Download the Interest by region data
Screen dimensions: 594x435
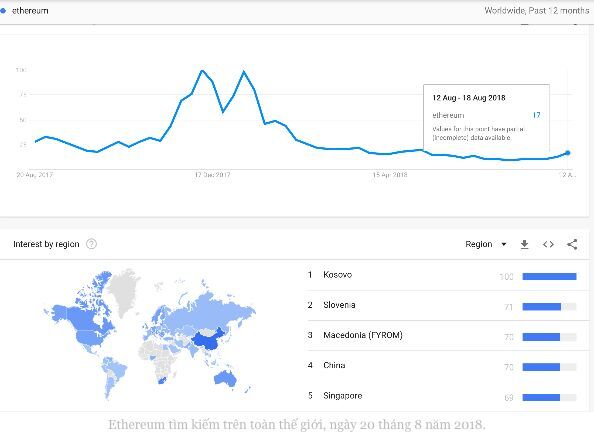[x=524, y=244]
